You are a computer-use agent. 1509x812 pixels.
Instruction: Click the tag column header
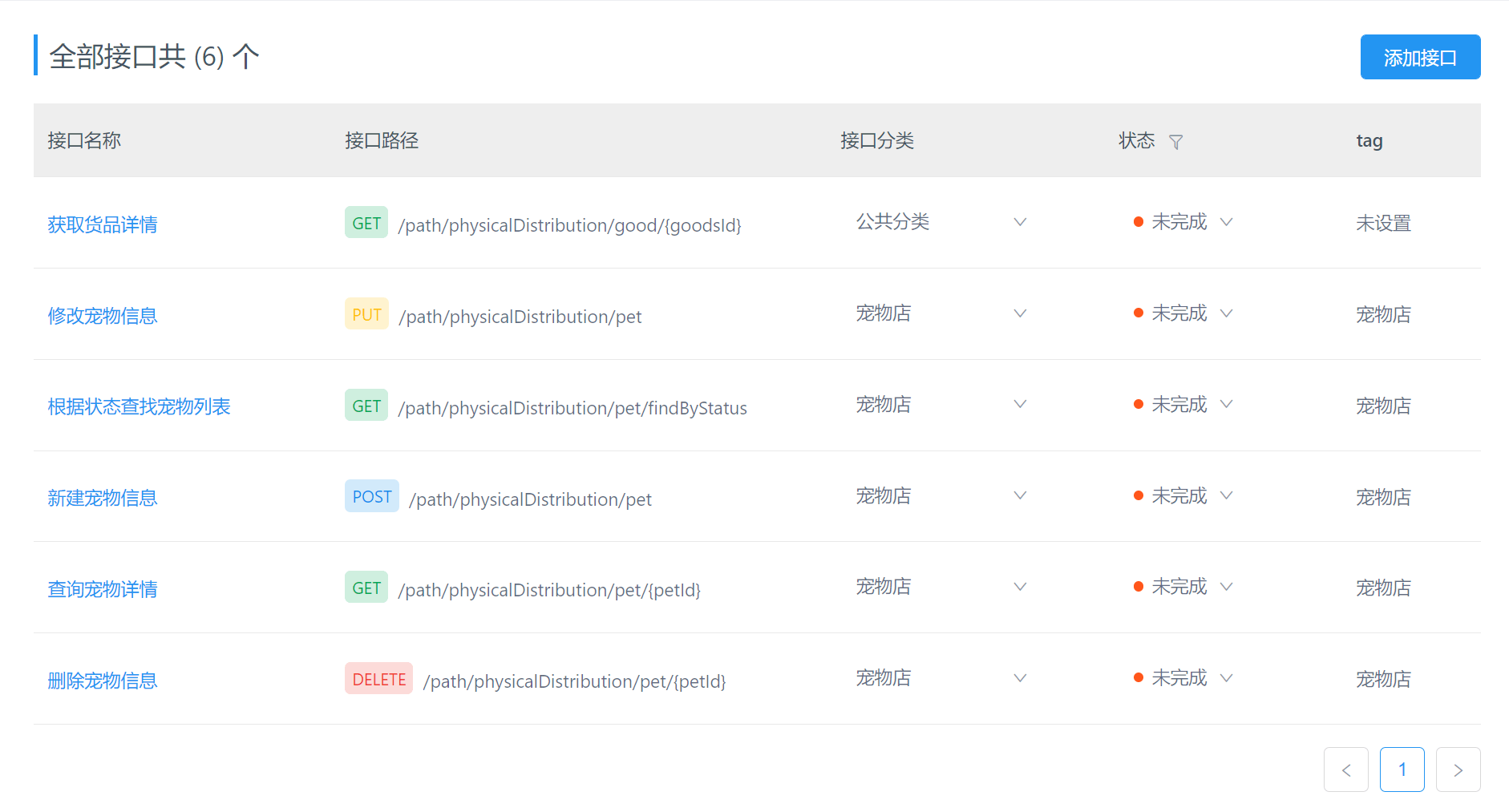click(1369, 140)
